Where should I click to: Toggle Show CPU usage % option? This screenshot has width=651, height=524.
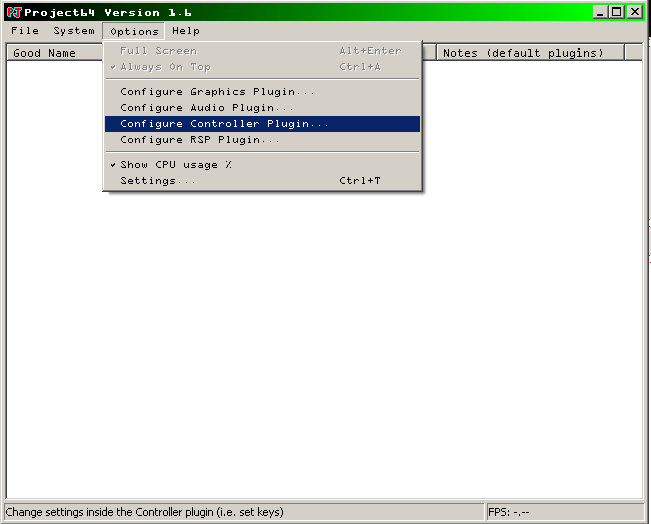pos(262,164)
